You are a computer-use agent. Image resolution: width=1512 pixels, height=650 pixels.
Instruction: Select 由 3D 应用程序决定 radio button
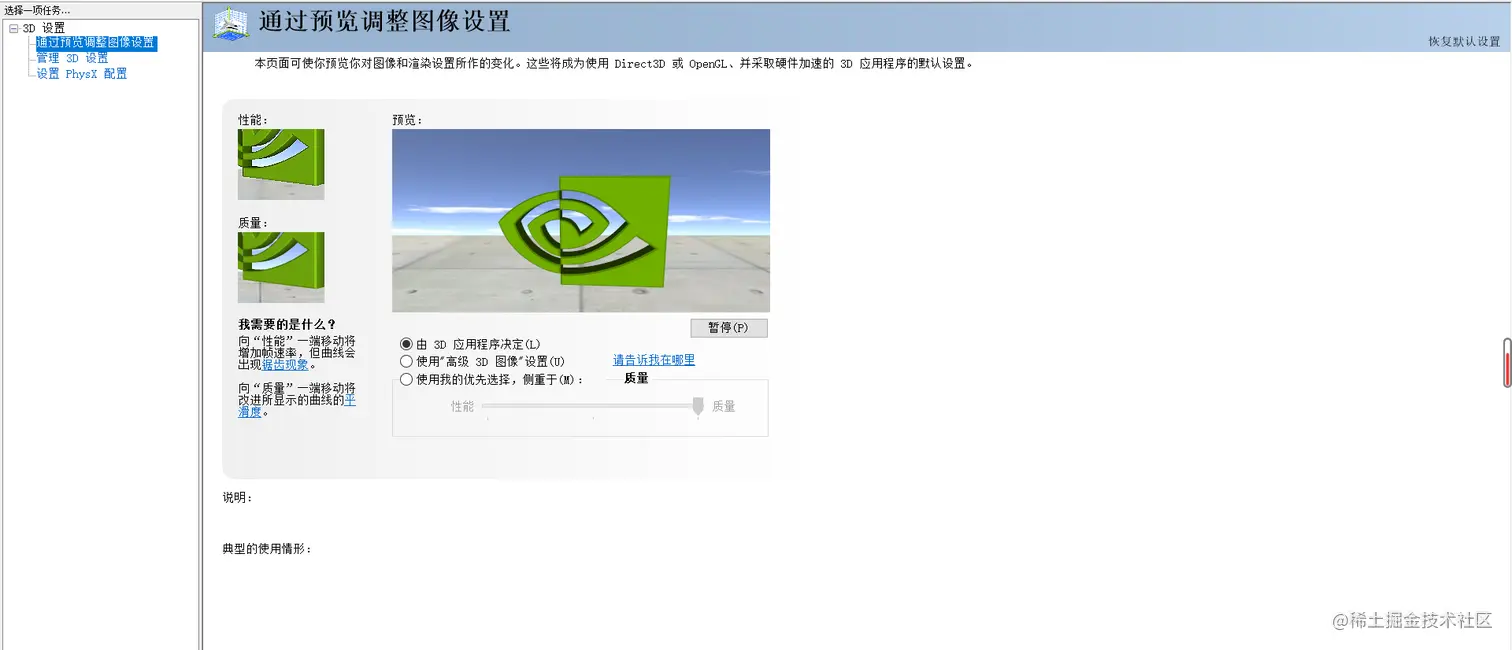406,344
